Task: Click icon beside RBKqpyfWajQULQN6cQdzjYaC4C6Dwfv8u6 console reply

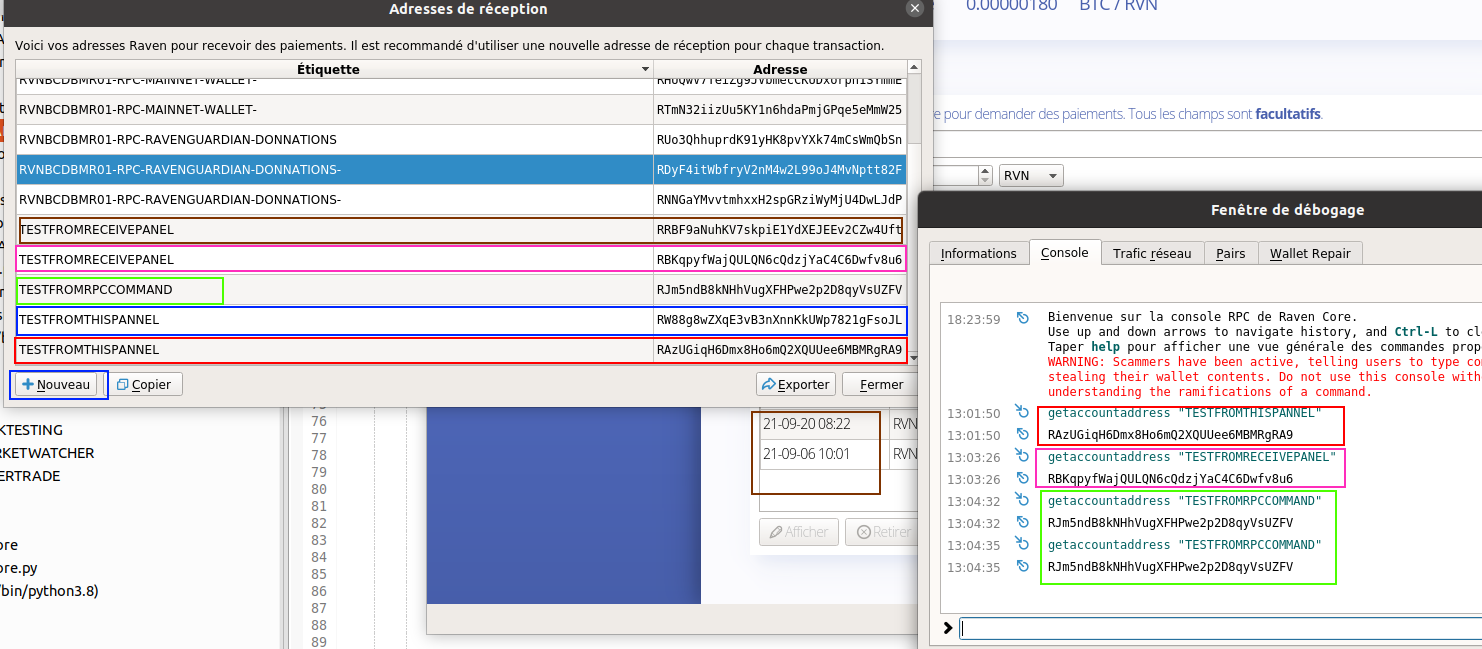Action: [1022, 478]
